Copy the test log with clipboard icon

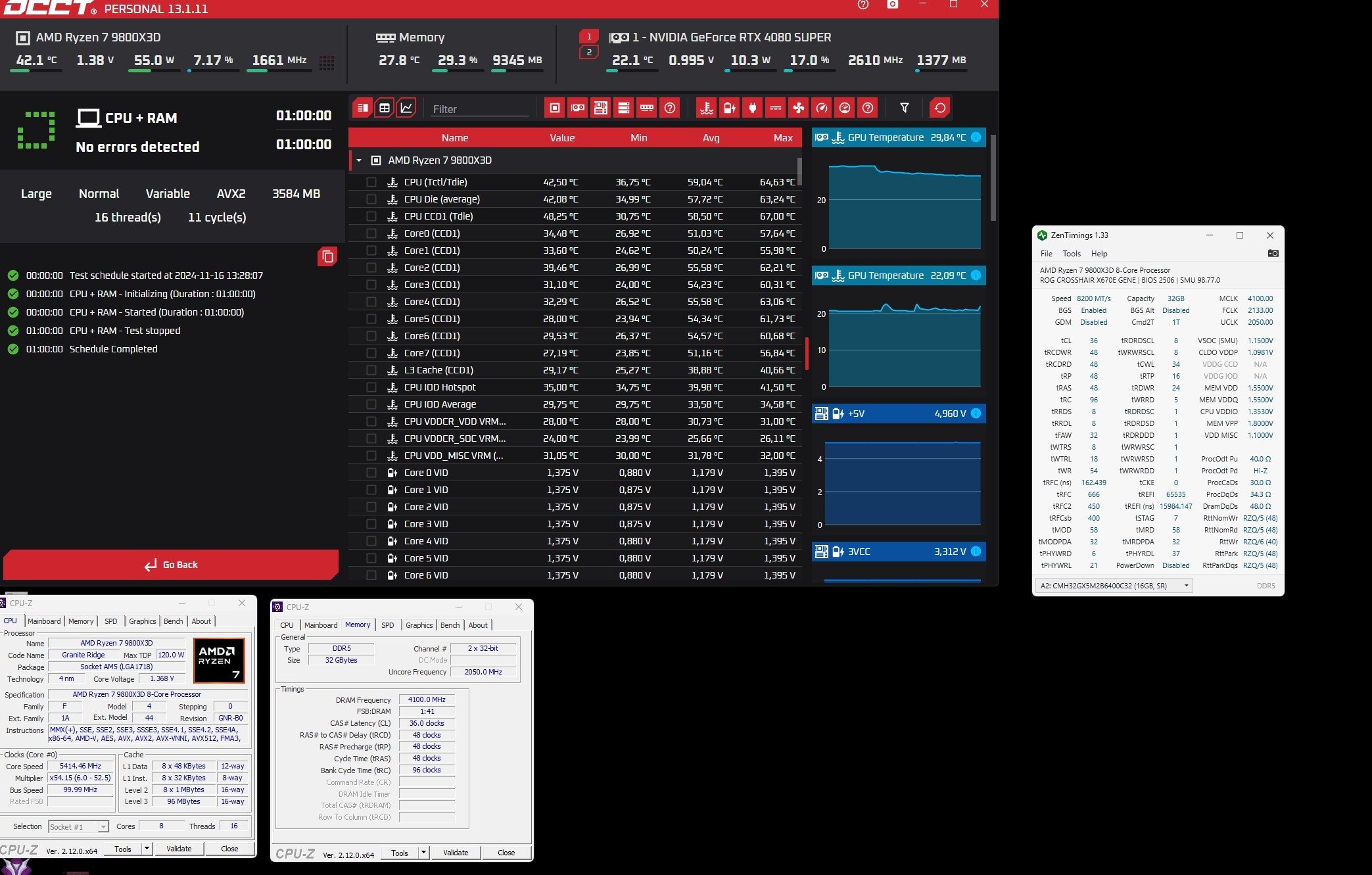pyautogui.click(x=327, y=256)
